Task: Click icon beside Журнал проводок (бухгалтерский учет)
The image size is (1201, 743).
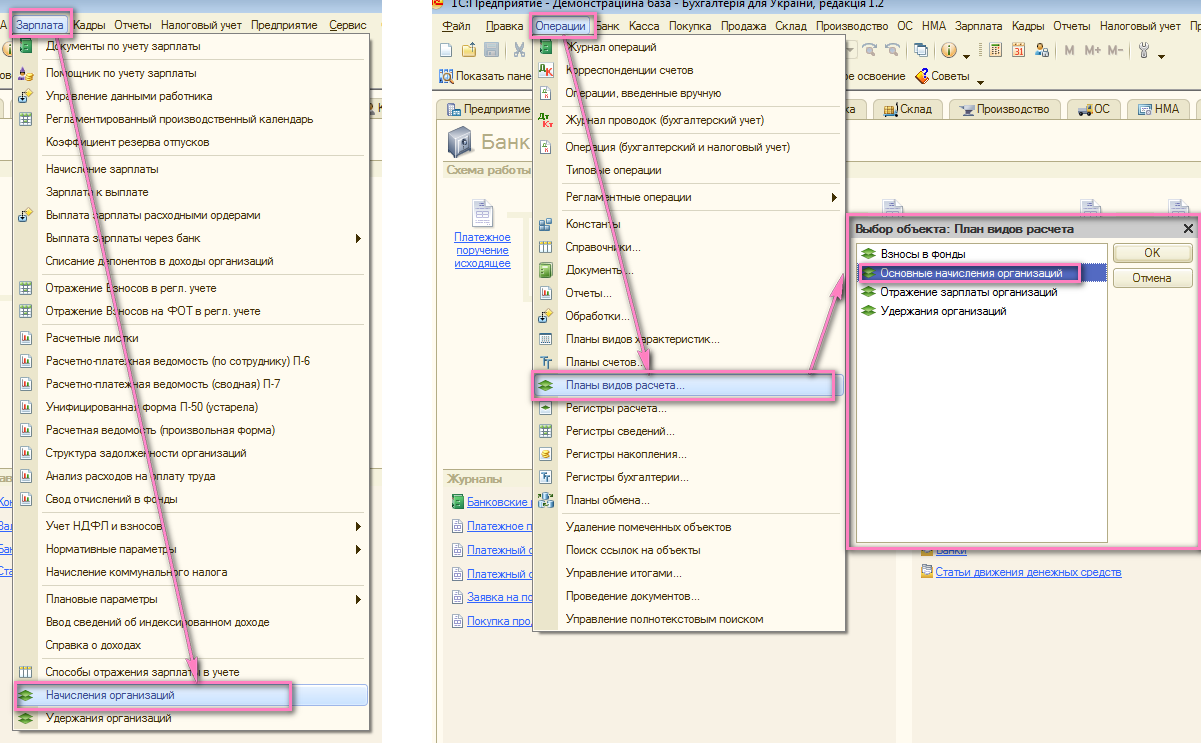Action: pos(546,120)
